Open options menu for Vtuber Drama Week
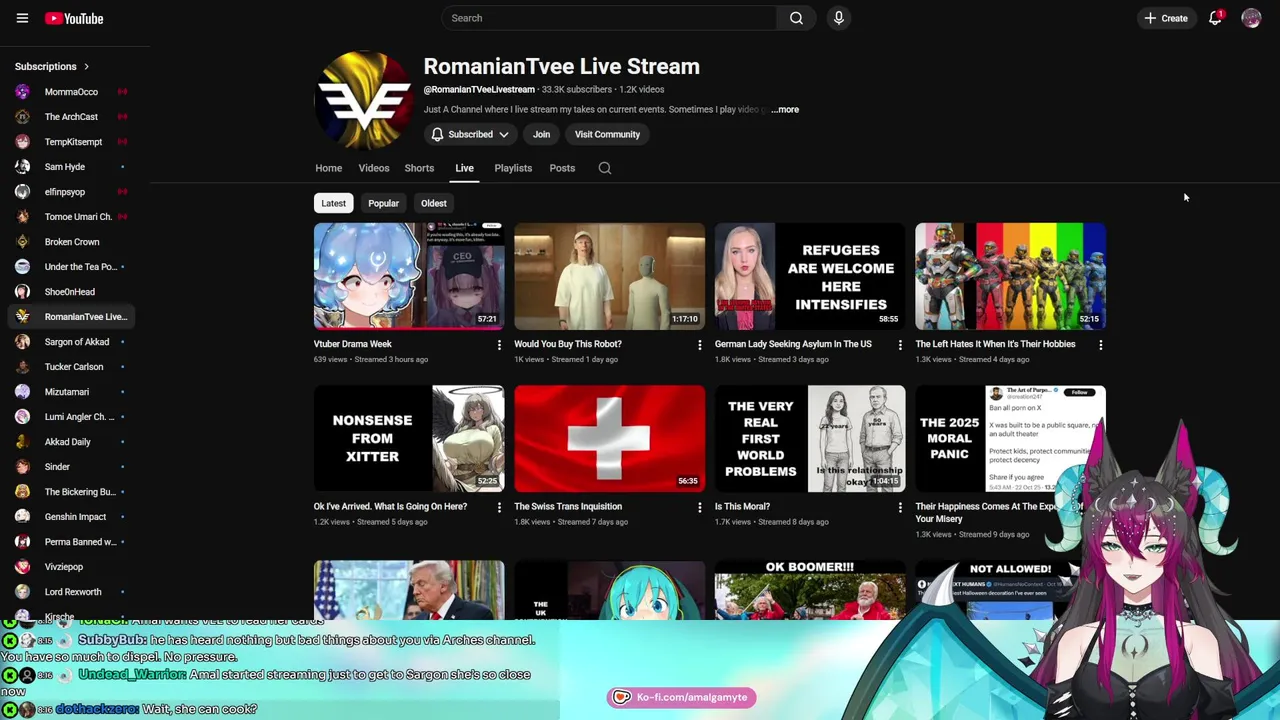 499,345
